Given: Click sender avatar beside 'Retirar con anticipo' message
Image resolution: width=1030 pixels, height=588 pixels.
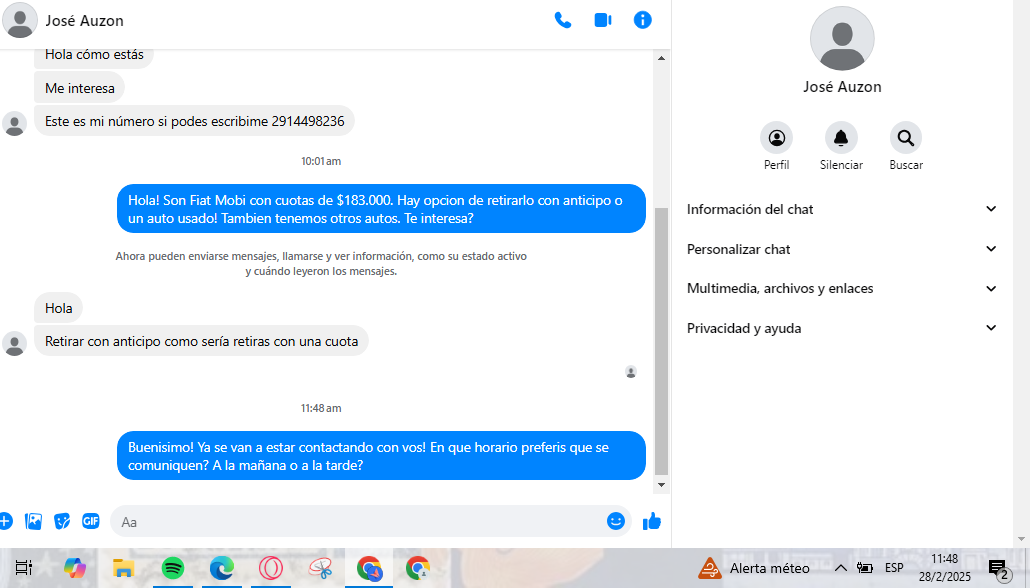Looking at the screenshot, I should coord(14,344).
